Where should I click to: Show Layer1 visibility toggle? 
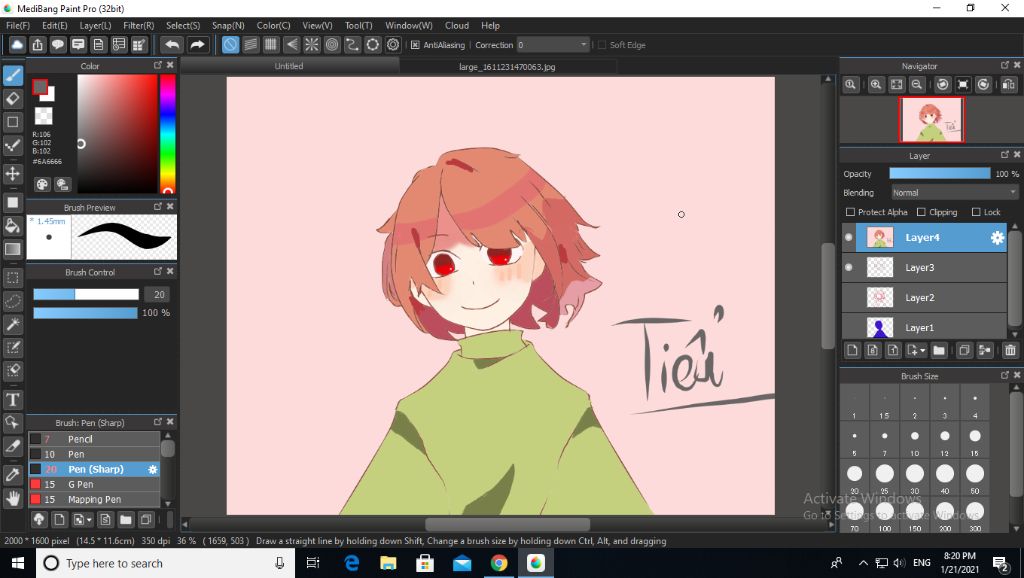[849, 327]
